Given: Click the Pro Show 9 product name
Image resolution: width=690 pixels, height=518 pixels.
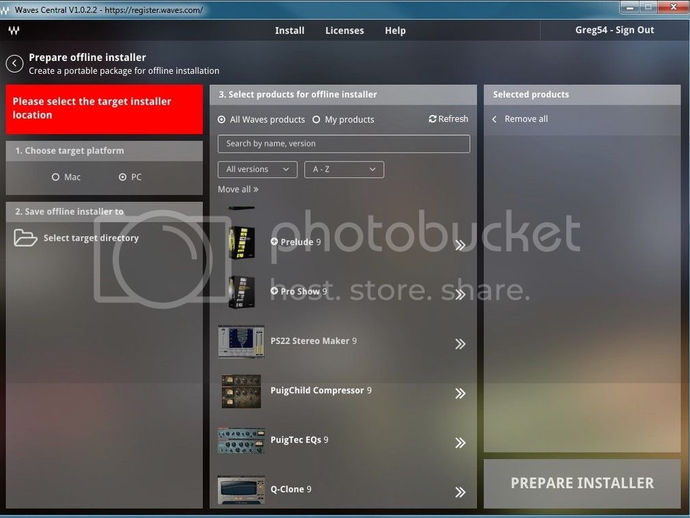Looking at the screenshot, I should 304,291.
